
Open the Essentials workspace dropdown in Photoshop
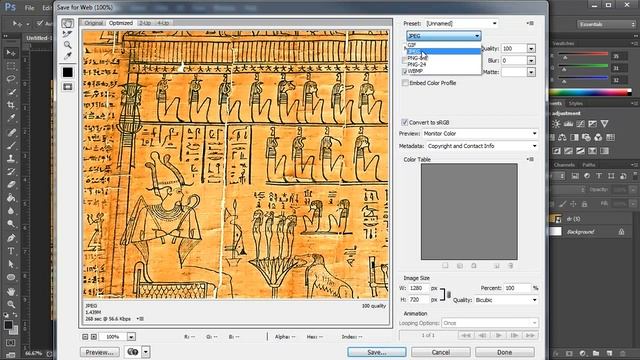point(606,24)
